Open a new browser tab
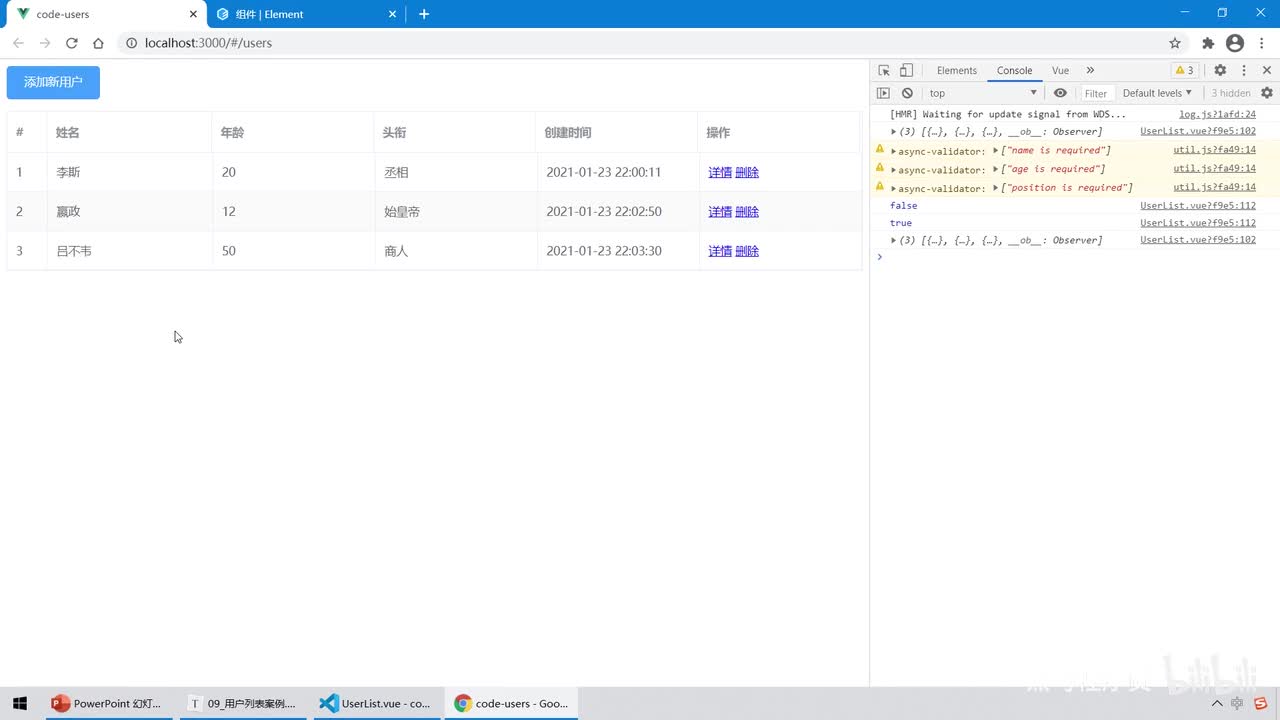The width and height of the screenshot is (1280, 720). [x=424, y=14]
